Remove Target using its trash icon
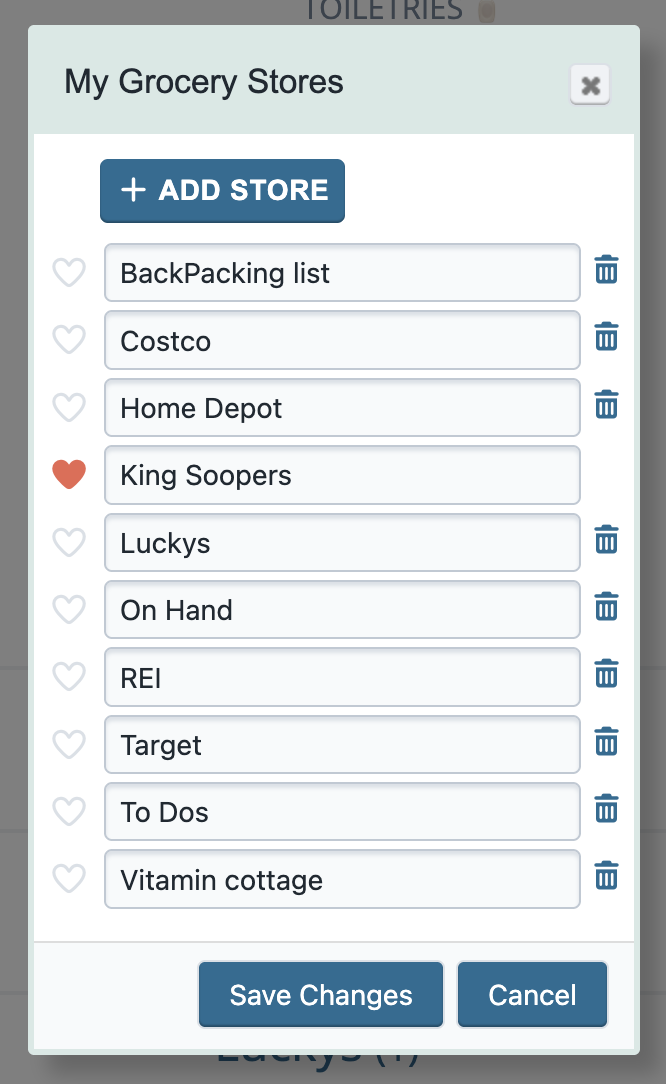 coord(606,742)
